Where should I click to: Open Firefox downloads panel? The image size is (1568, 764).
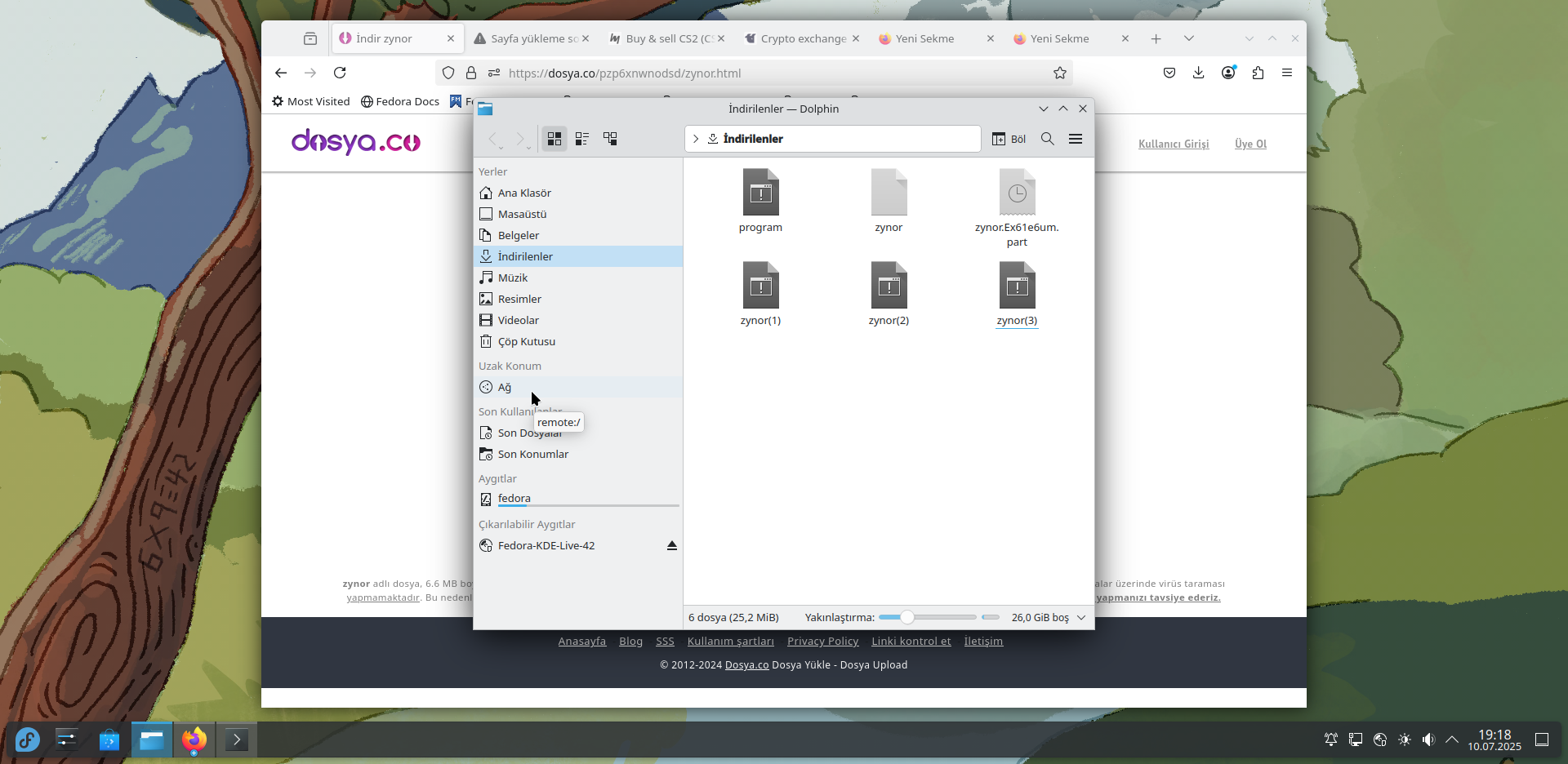click(x=1198, y=73)
